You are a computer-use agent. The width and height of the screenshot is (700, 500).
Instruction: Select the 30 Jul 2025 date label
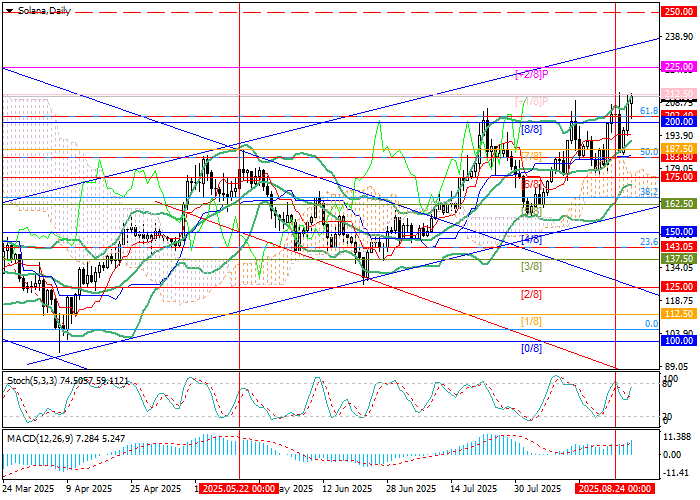[537, 489]
